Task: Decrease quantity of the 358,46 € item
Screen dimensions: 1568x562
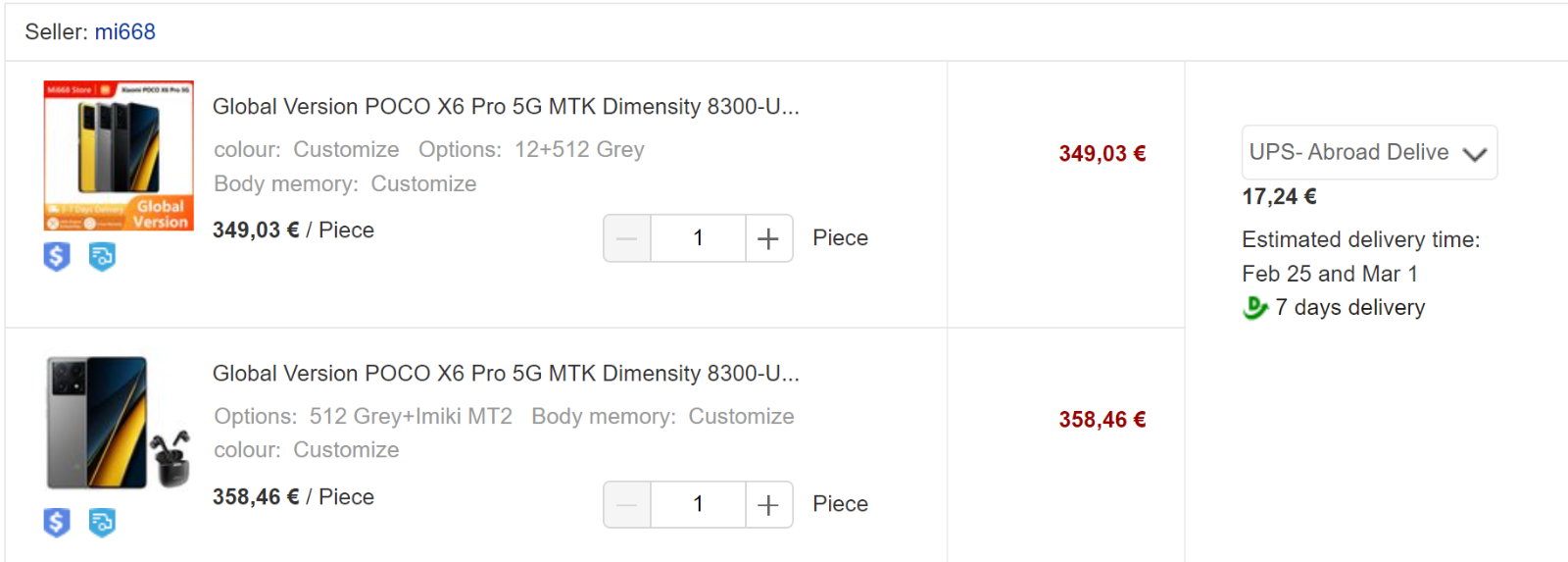Action: pyautogui.click(x=627, y=504)
